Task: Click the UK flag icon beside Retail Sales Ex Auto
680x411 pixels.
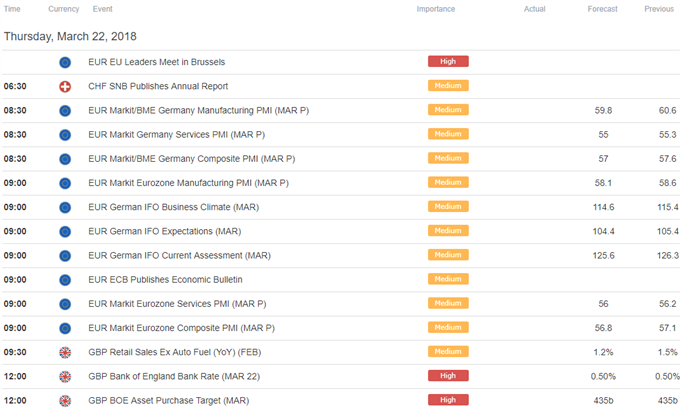Action: pos(65,352)
